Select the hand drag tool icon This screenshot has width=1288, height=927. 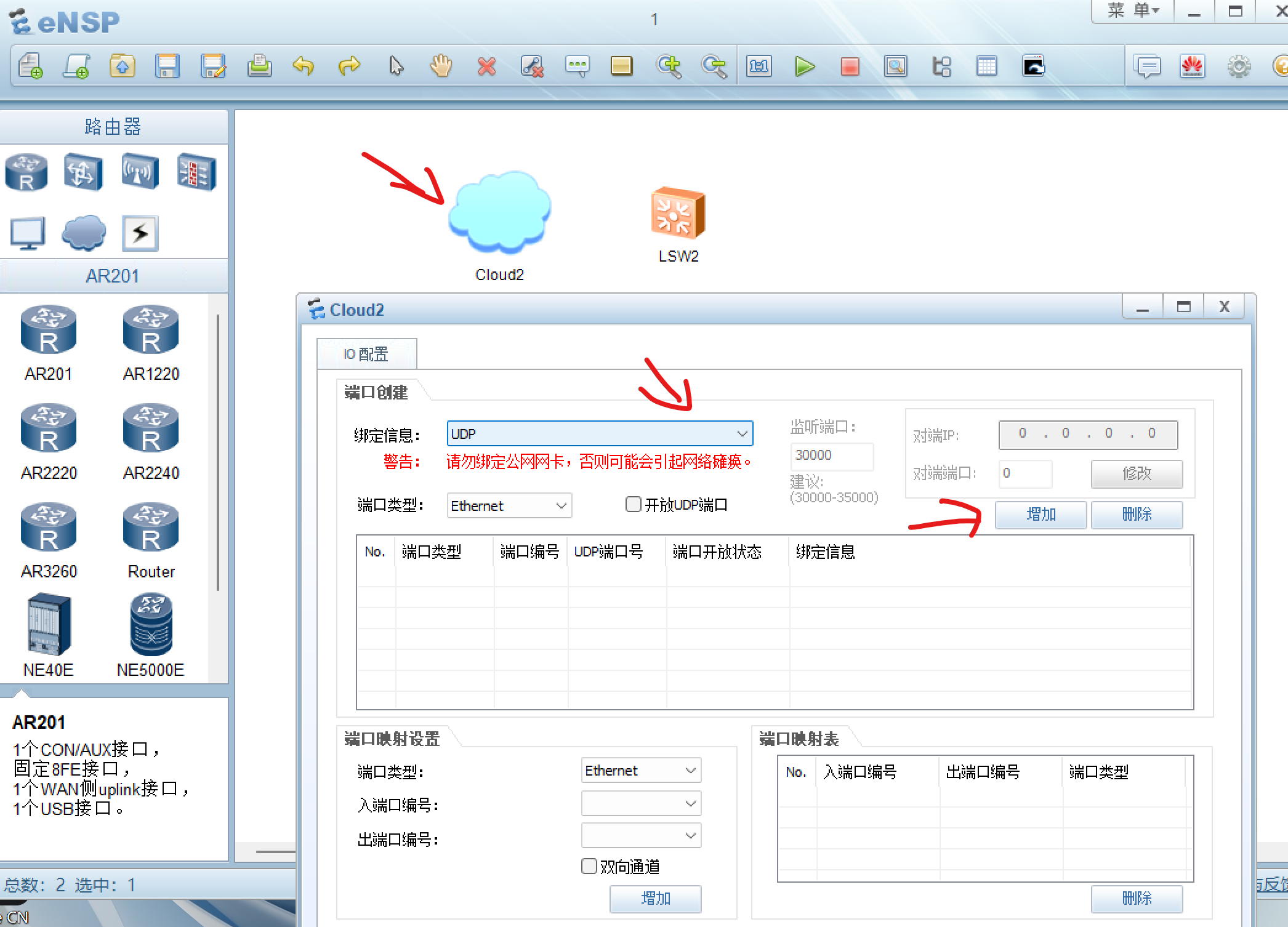click(441, 66)
